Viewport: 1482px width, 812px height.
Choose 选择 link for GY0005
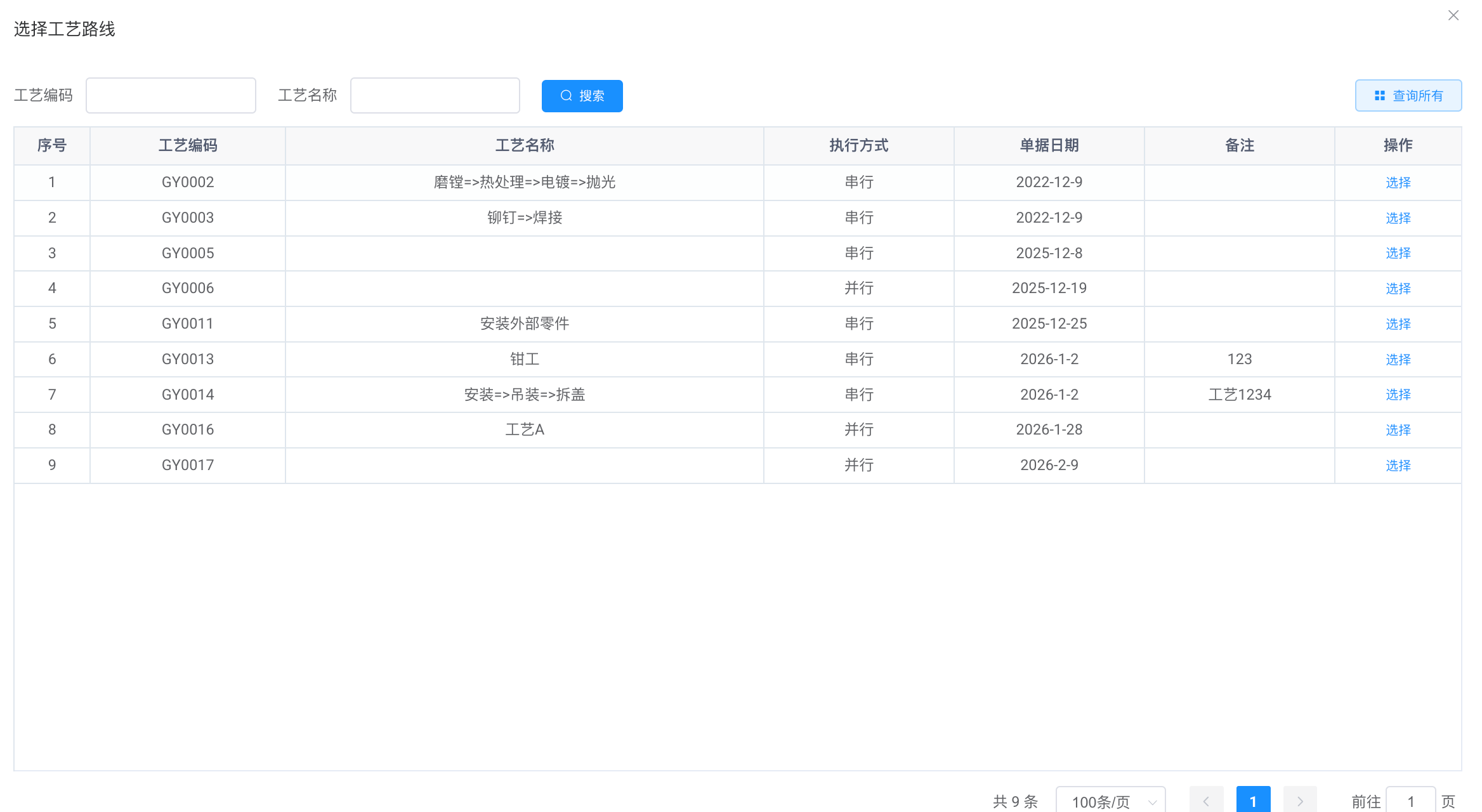click(x=1398, y=253)
